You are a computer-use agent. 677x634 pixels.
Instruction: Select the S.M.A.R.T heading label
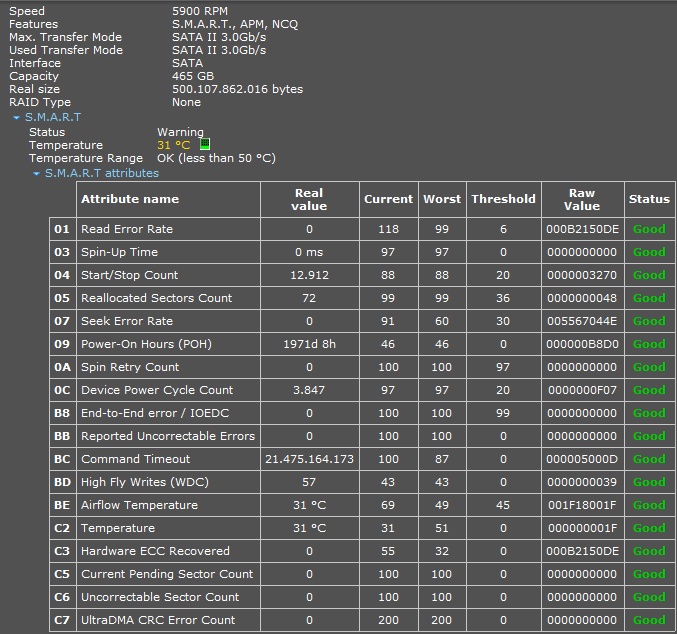point(53,117)
